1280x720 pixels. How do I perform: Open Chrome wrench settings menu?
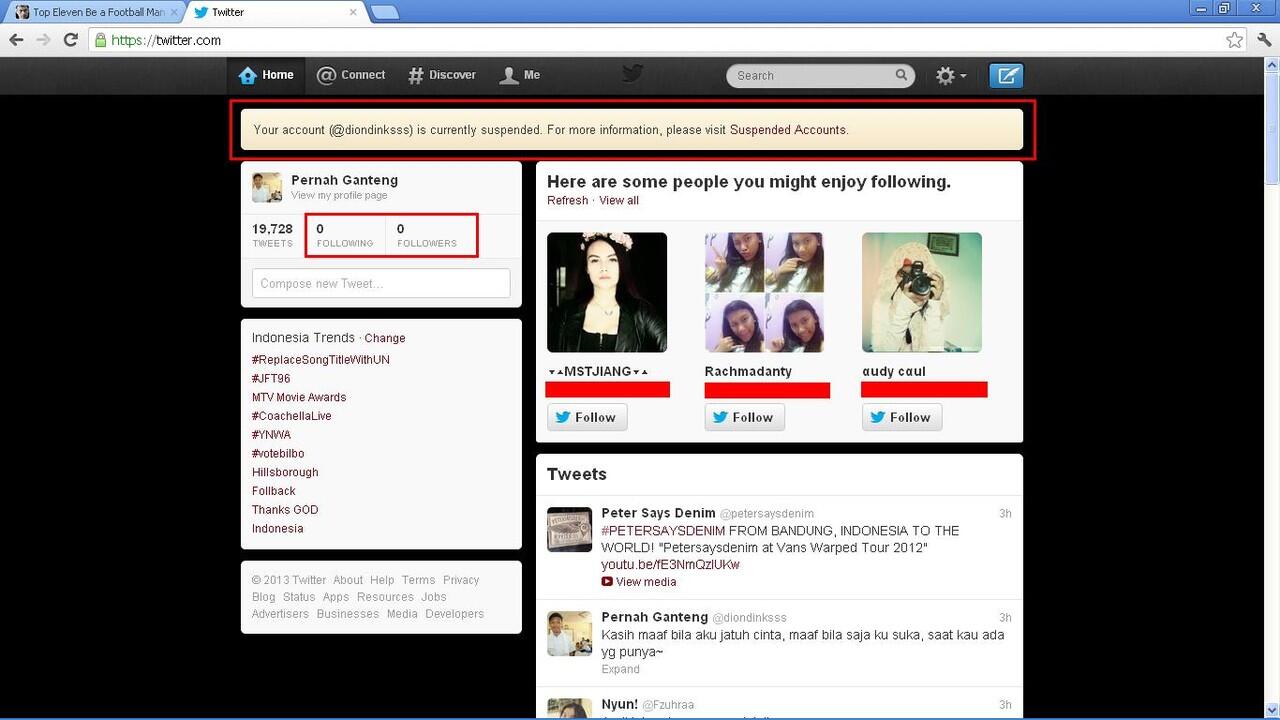1264,40
